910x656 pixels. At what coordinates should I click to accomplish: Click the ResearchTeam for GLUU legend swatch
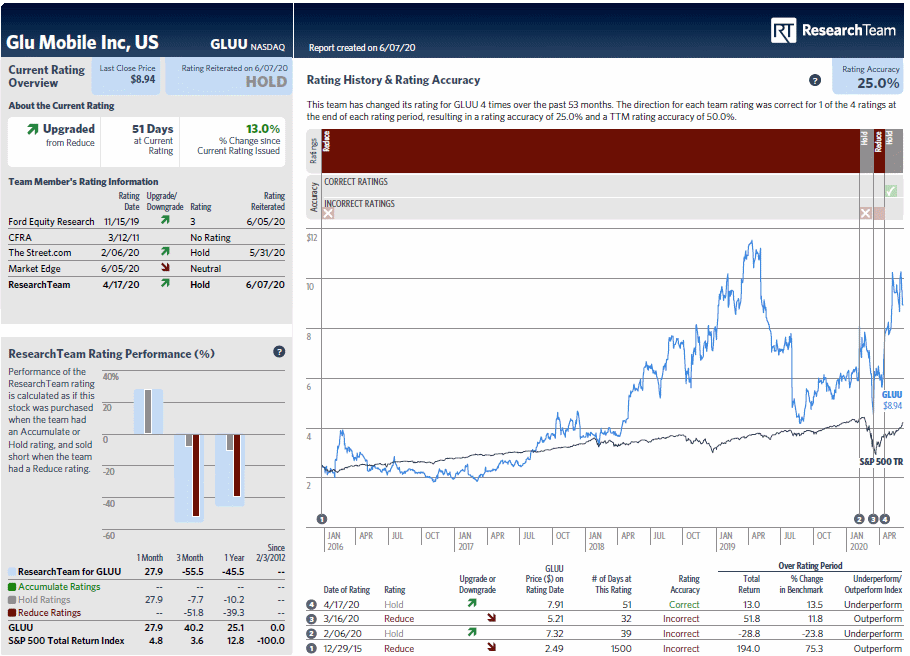point(12,572)
